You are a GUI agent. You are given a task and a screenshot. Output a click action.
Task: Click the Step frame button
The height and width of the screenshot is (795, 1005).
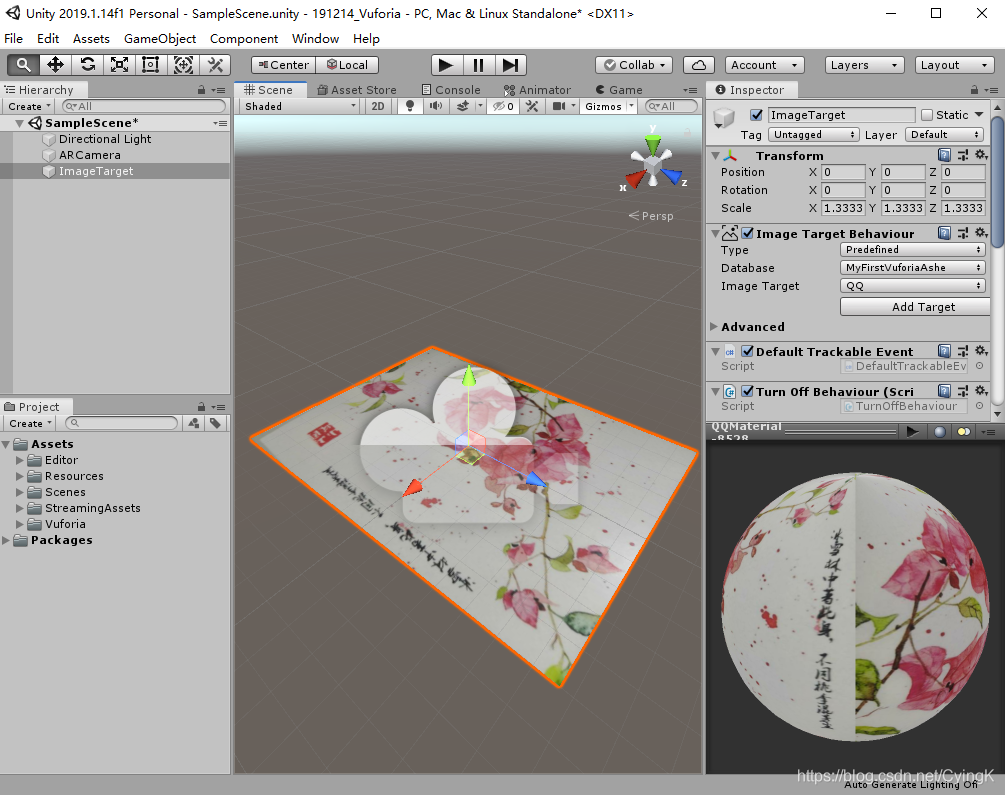point(510,65)
